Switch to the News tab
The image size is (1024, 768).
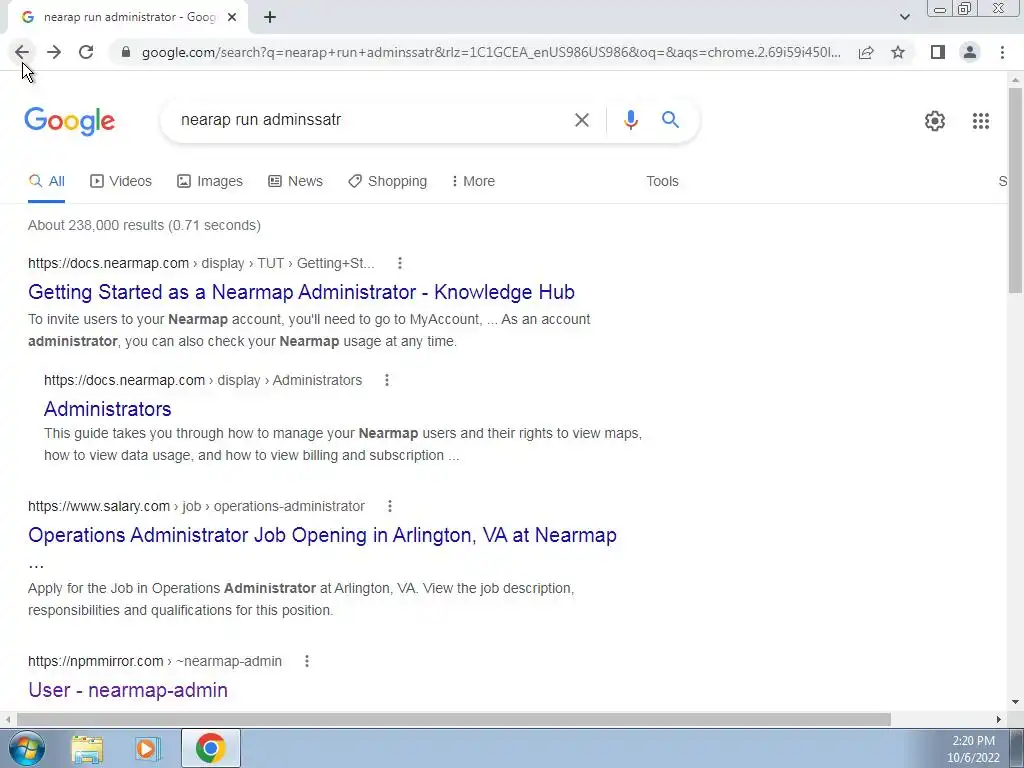coord(295,182)
